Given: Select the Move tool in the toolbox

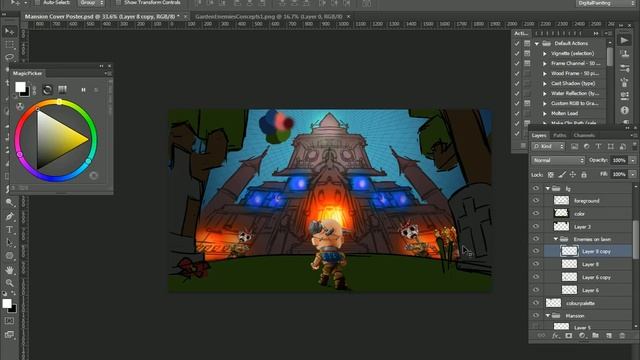Looking at the screenshot, I should point(9,31).
